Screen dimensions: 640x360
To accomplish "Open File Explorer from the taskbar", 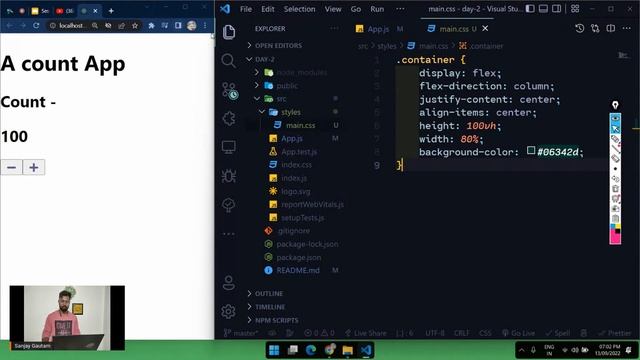I will [347, 350].
